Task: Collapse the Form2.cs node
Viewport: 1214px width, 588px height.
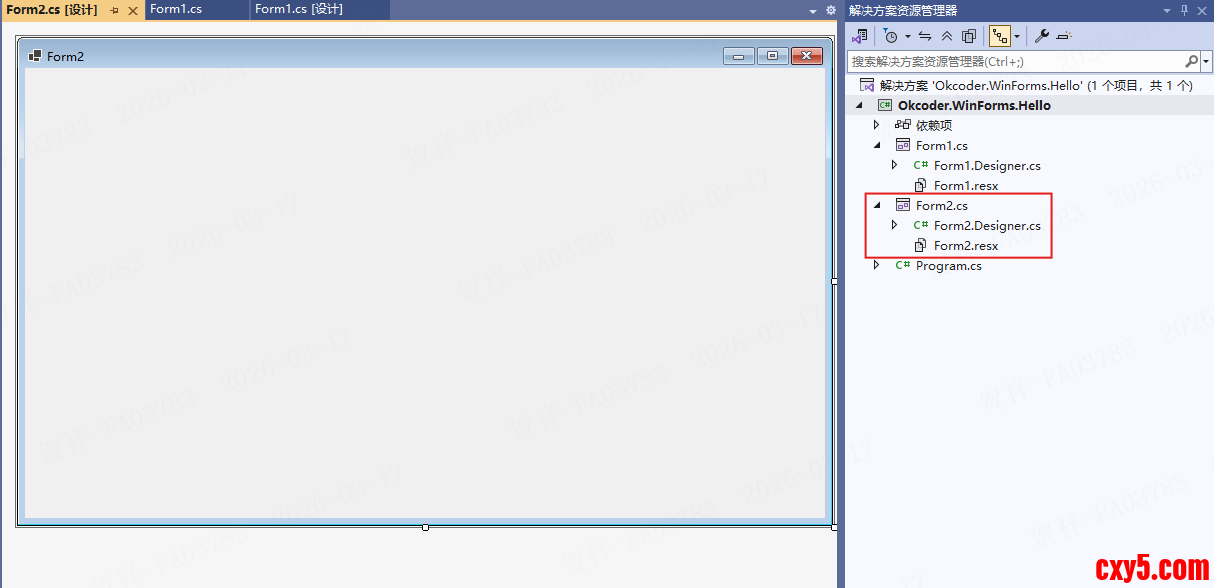Action: [x=877, y=205]
